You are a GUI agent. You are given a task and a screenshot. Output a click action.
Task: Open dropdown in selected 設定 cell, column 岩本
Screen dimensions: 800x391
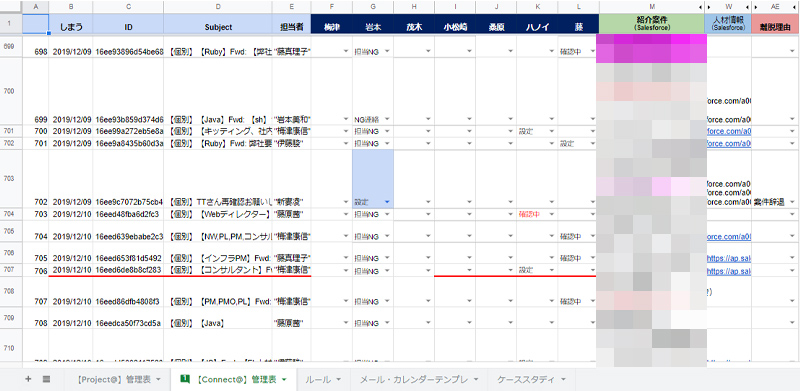(387, 202)
